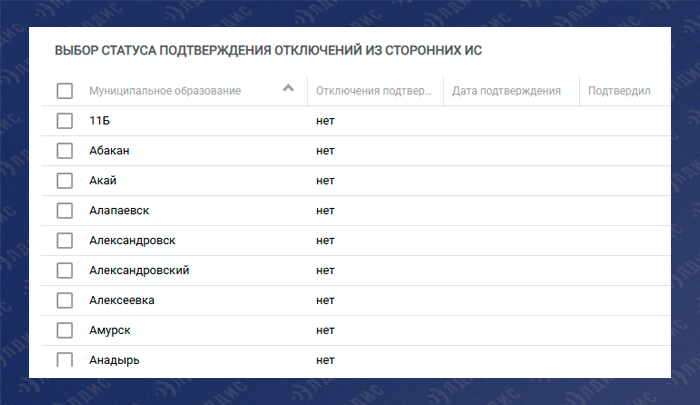
Task: Tick the Алапаевск checkbox
Action: (x=65, y=210)
